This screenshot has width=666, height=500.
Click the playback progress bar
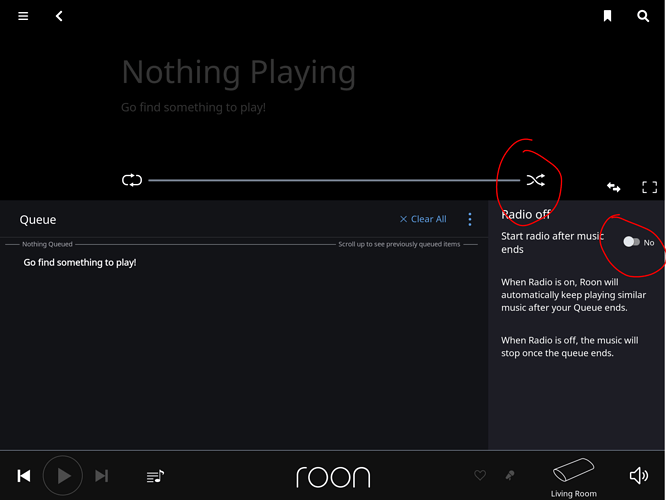pos(334,181)
